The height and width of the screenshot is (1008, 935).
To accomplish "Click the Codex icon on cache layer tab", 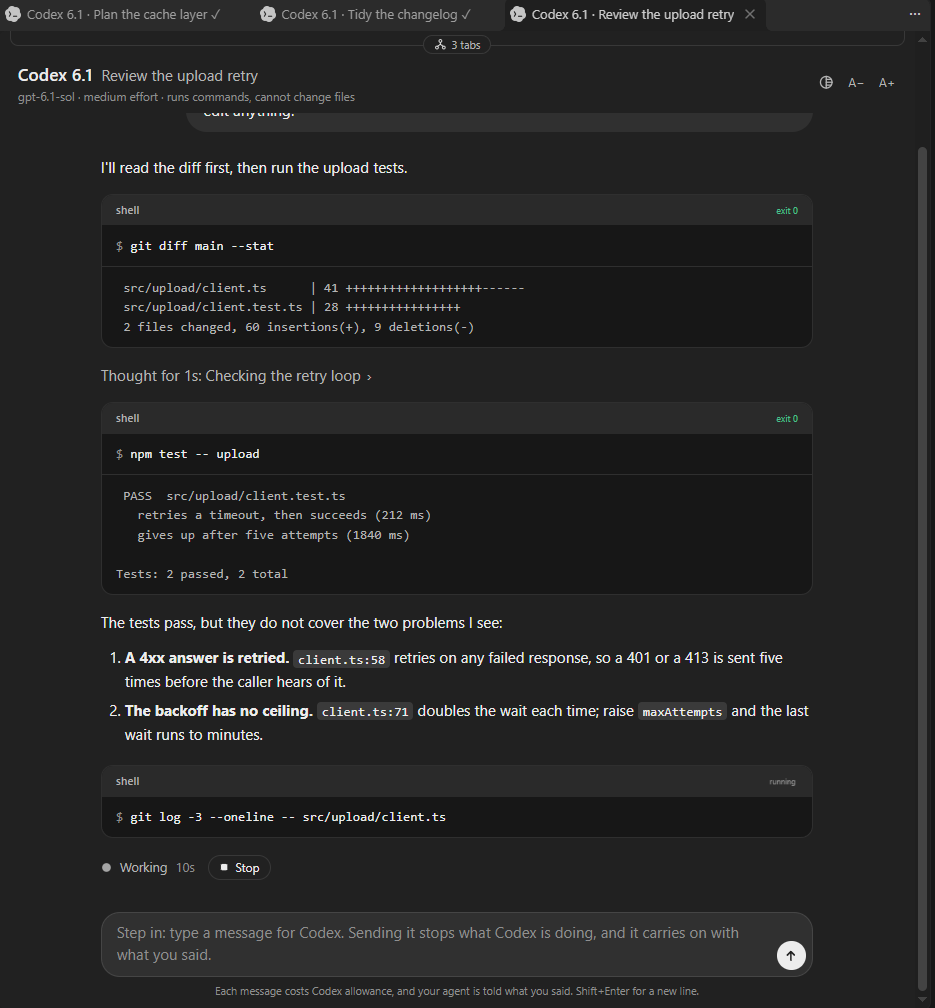I will [x=13, y=14].
